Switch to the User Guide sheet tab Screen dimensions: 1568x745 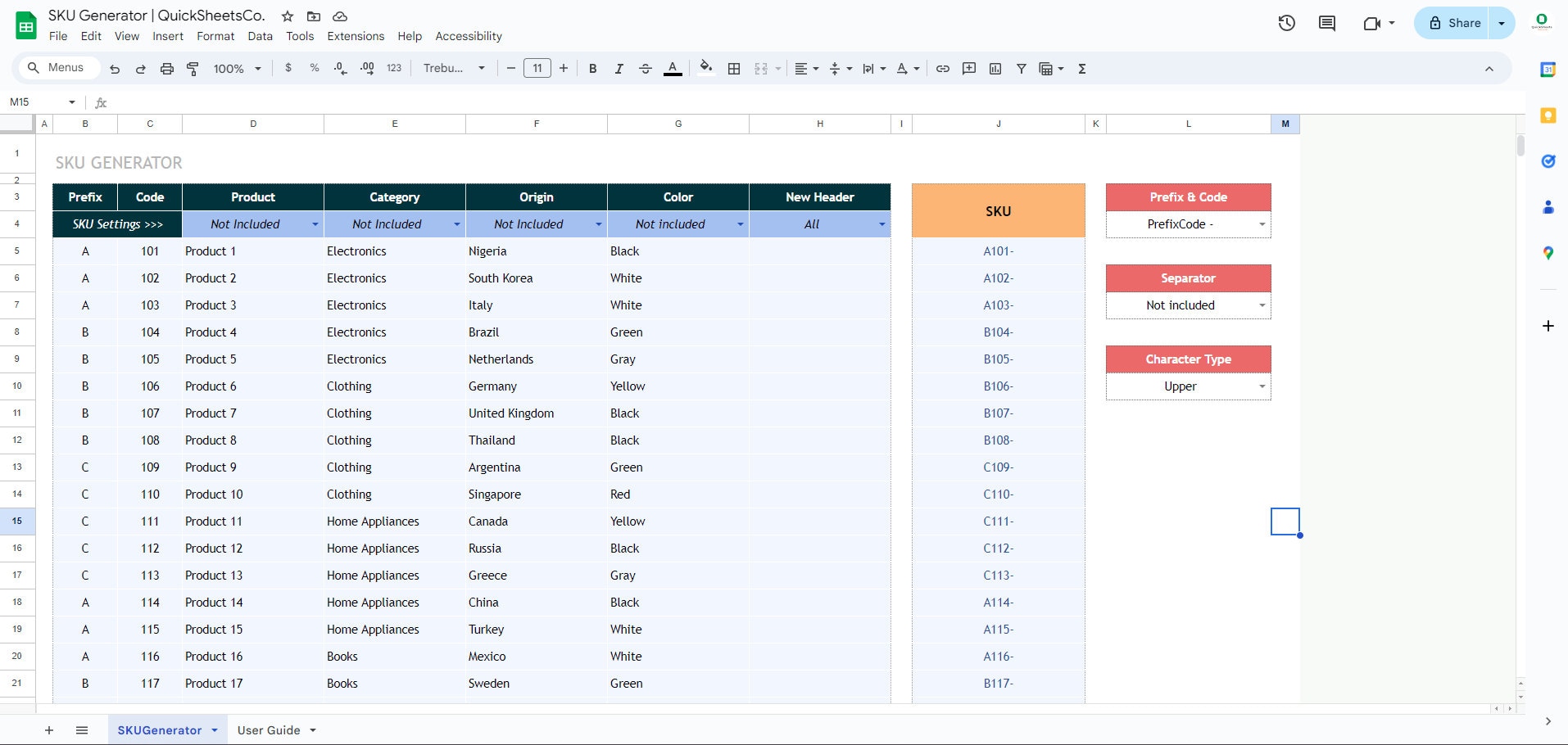(269, 729)
